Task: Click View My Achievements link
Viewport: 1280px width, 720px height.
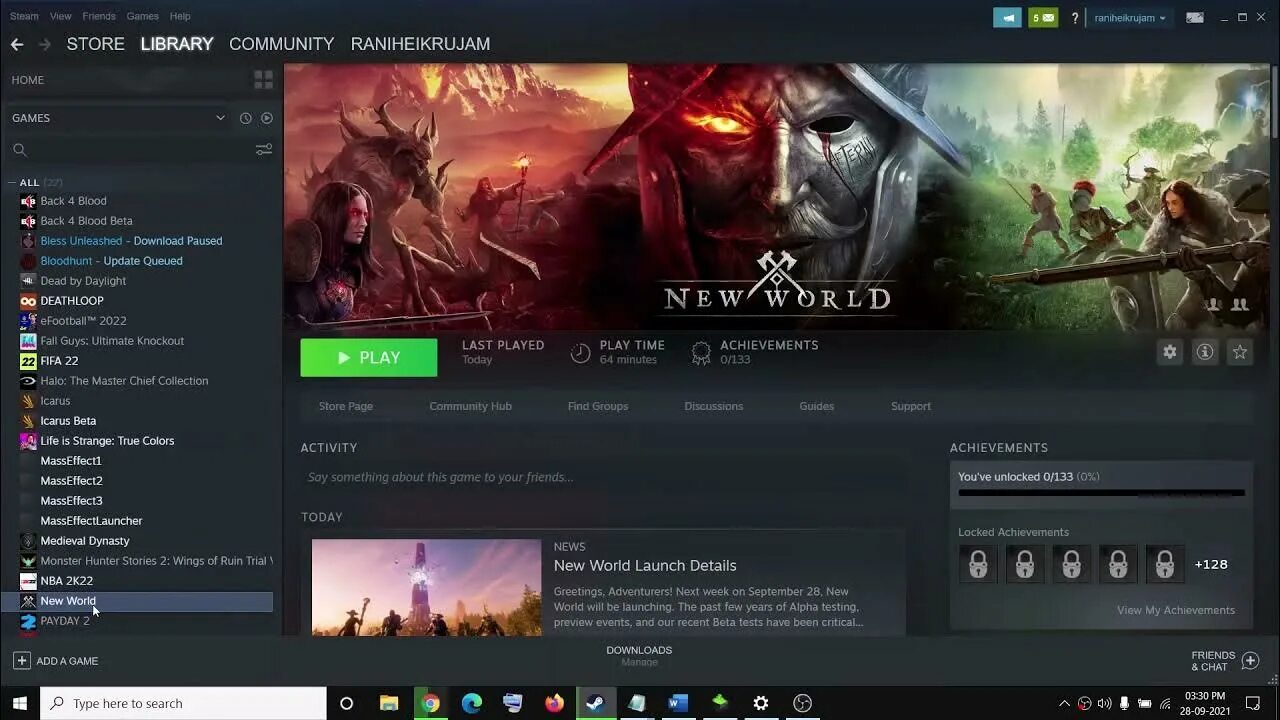Action: click(1176, 610)
